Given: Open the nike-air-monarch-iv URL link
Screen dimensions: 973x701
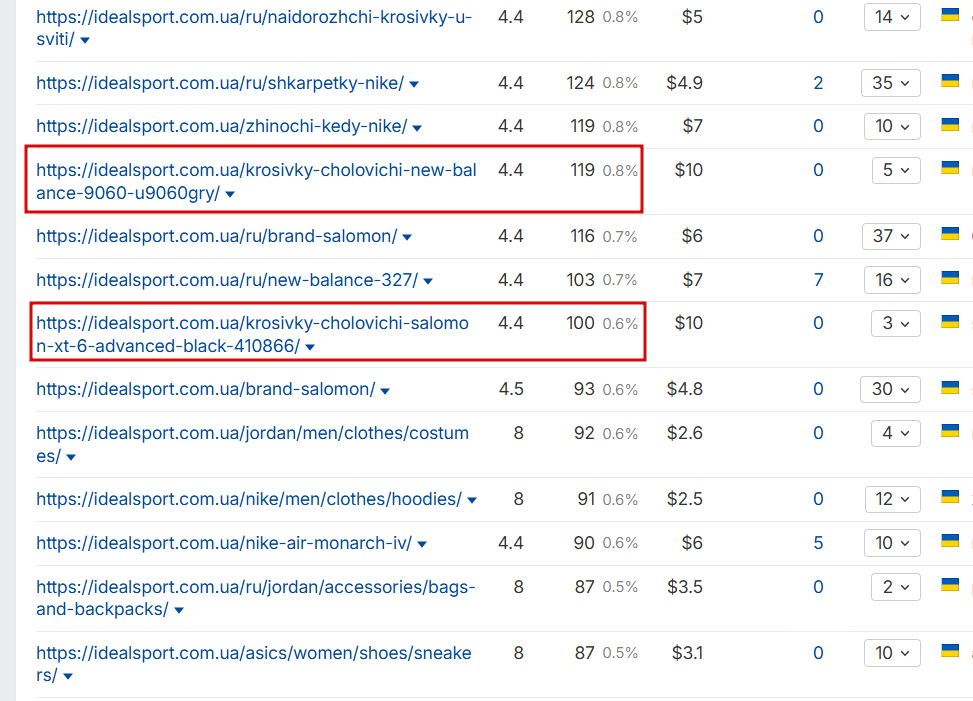Looking at the screenshot, I should [x=224, y=543].
